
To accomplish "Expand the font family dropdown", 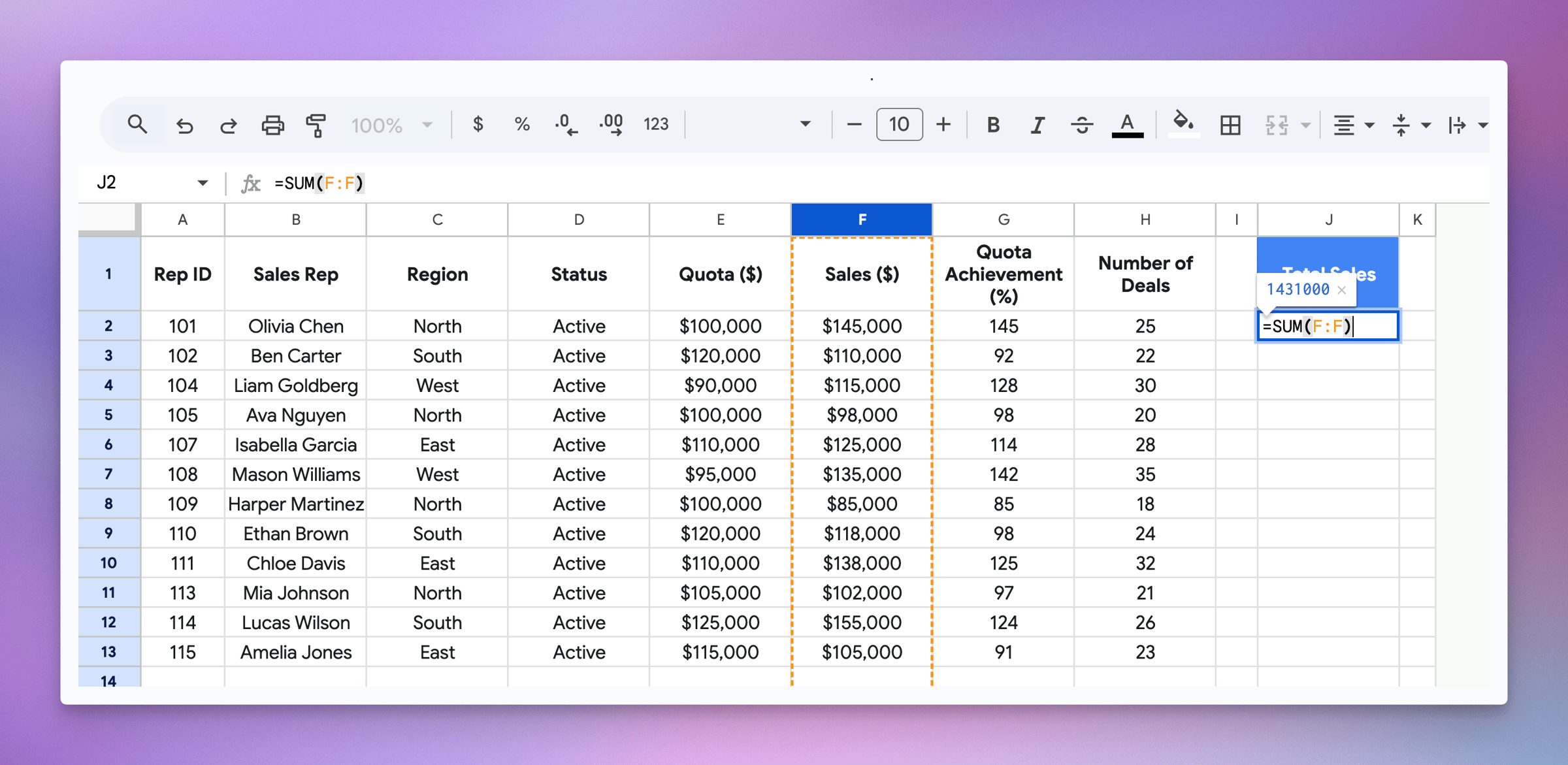I will [x=805, y=124].
